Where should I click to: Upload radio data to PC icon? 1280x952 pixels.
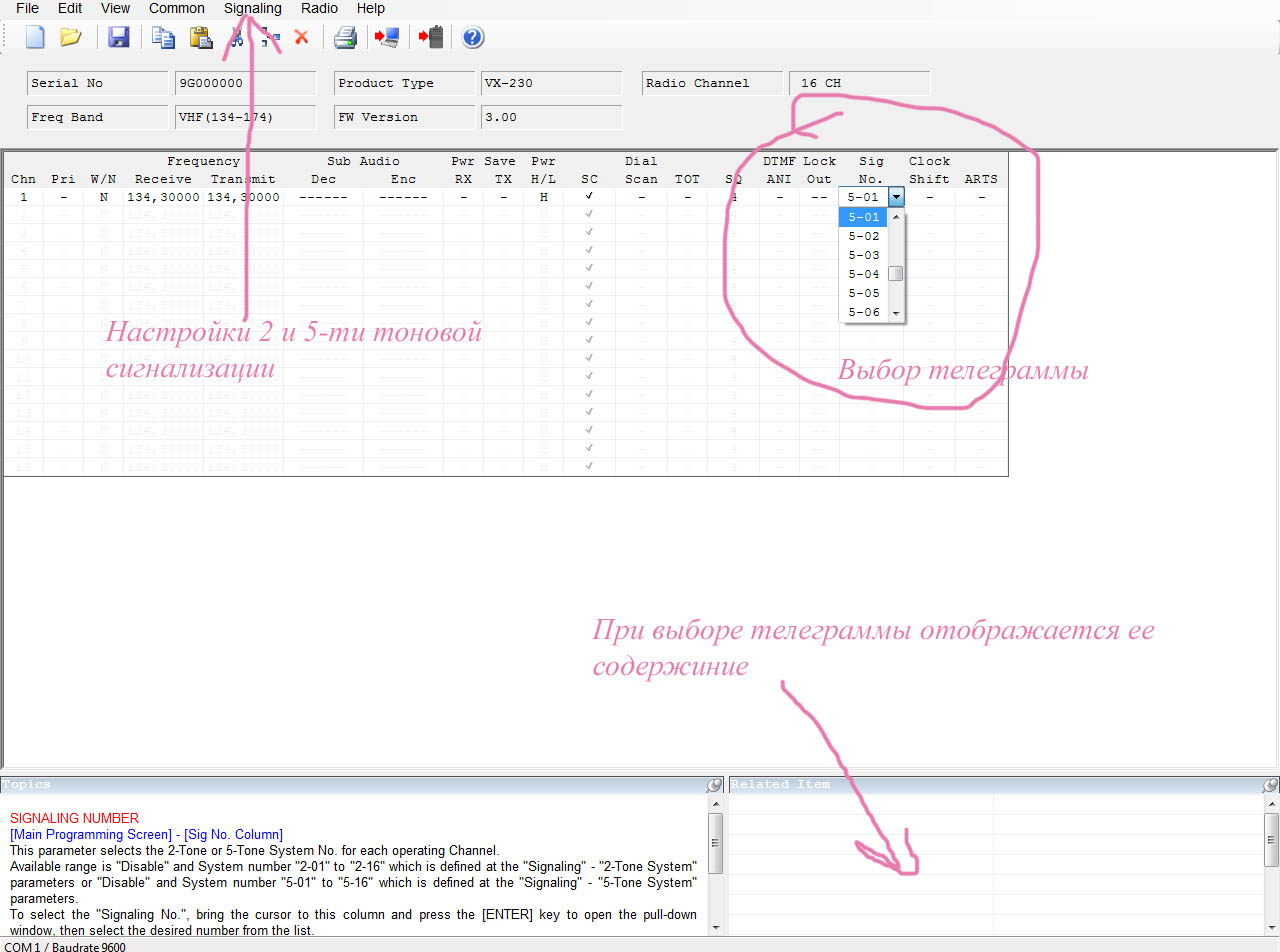tap(387, 38)
